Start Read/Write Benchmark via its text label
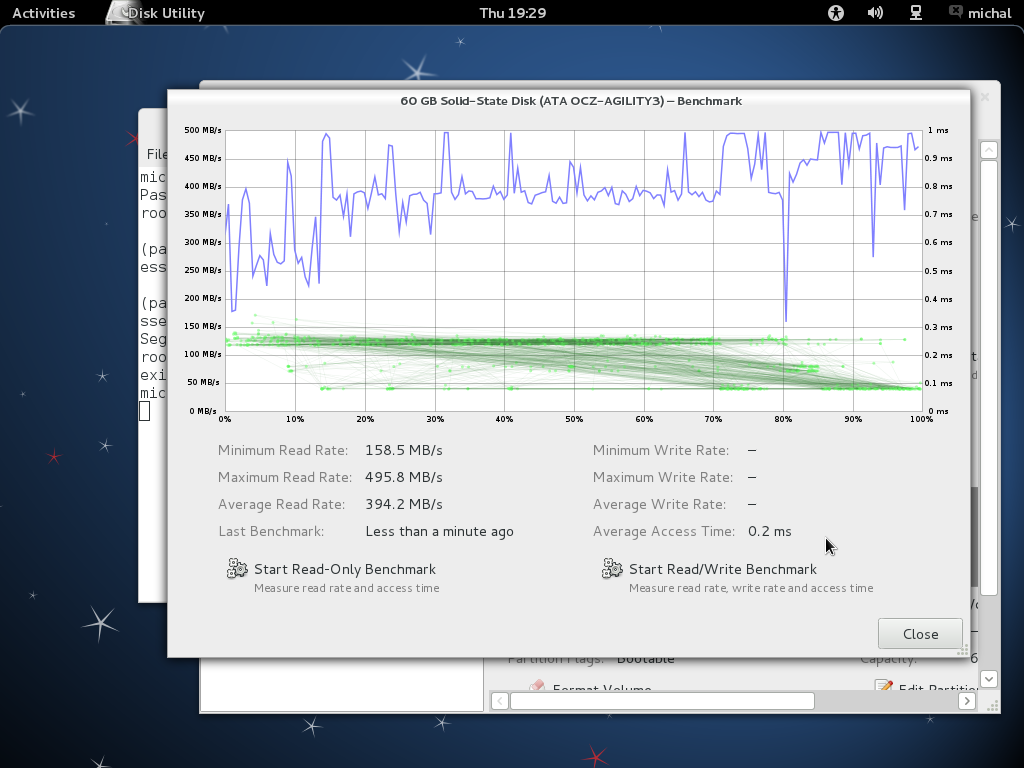This screenshot has width=1024, height=768. coord(722,569)
